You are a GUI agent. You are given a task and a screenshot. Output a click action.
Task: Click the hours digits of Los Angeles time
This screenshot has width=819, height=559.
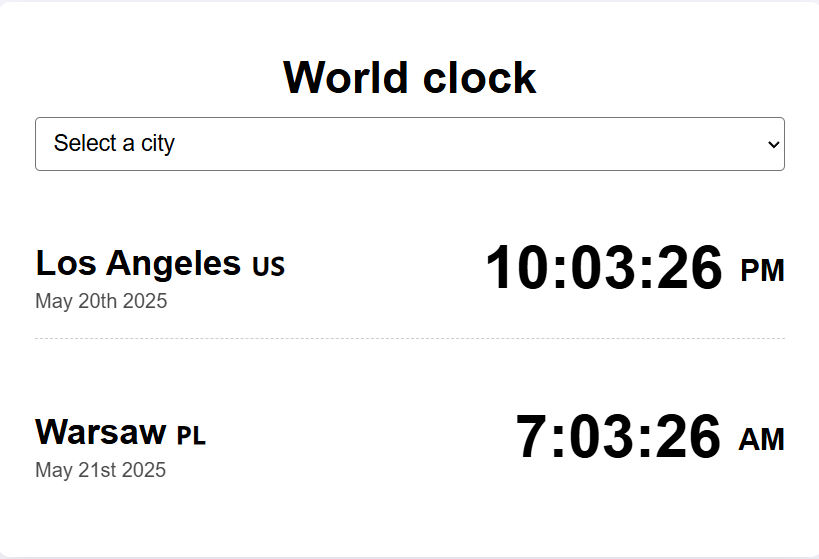pyautogui.click(x=518, y=267)
